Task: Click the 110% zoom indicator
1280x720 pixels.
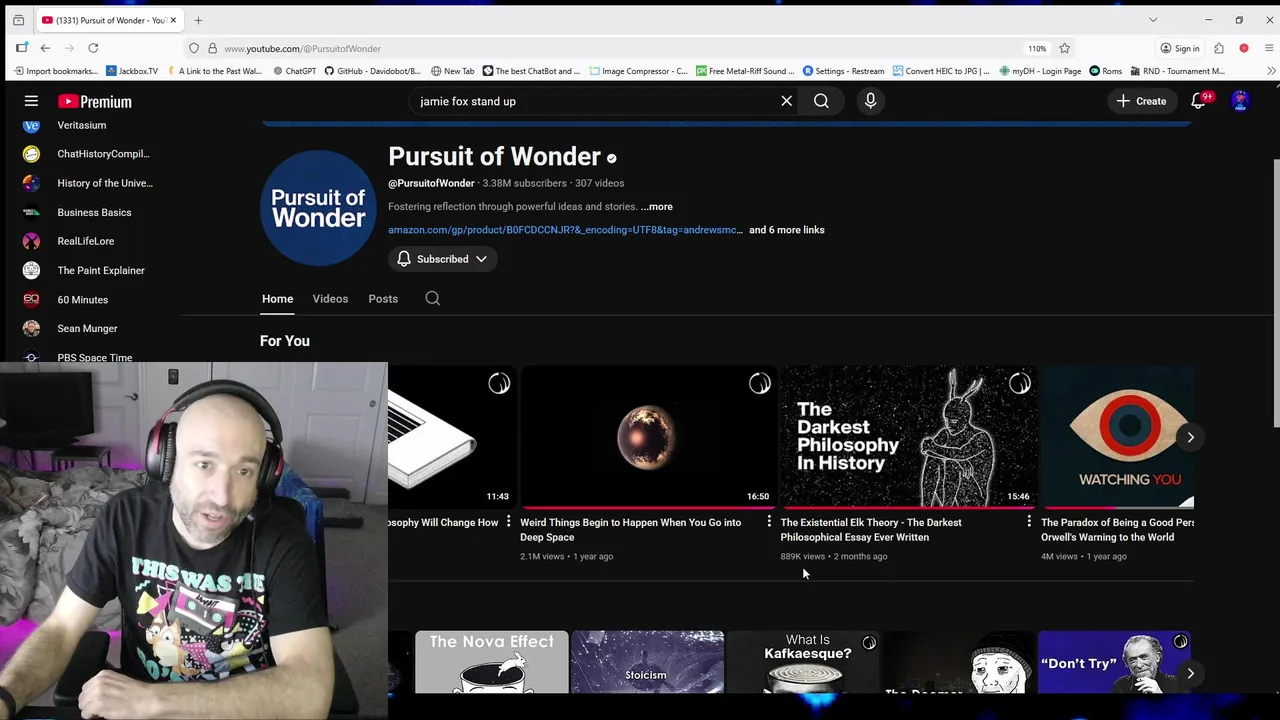Action: point(1037,48)
